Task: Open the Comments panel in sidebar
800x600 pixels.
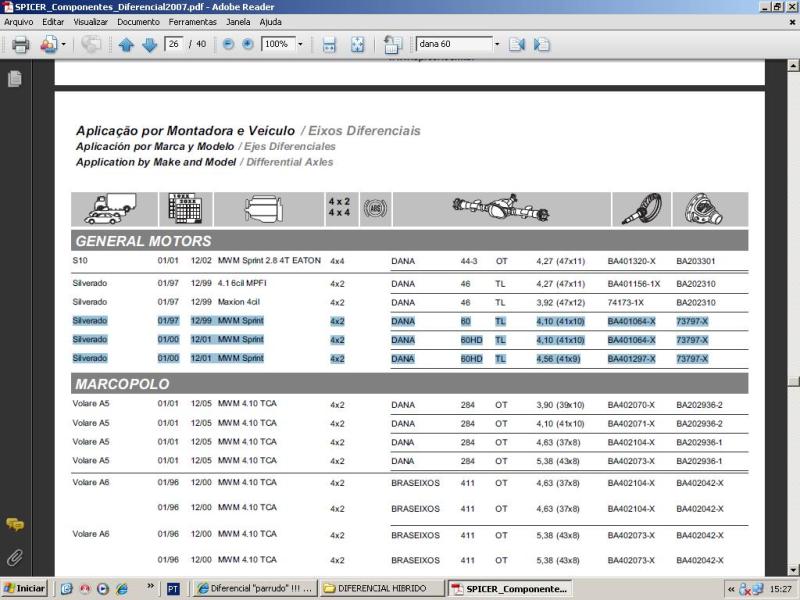Action: tap(15, 524)
